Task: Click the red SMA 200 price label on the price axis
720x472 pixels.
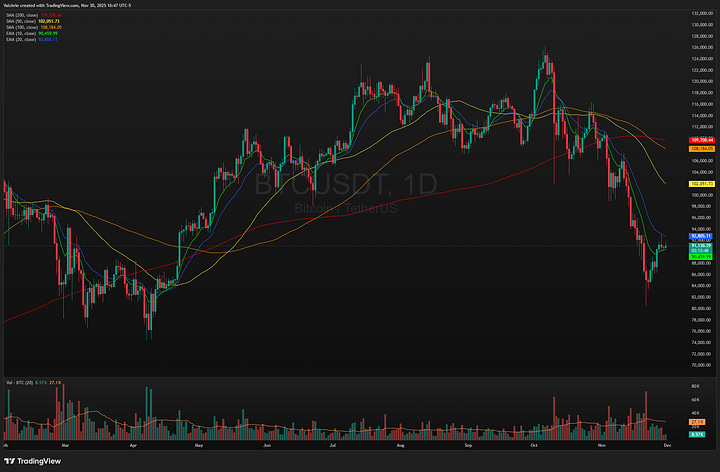Action: tap(702, 140)
